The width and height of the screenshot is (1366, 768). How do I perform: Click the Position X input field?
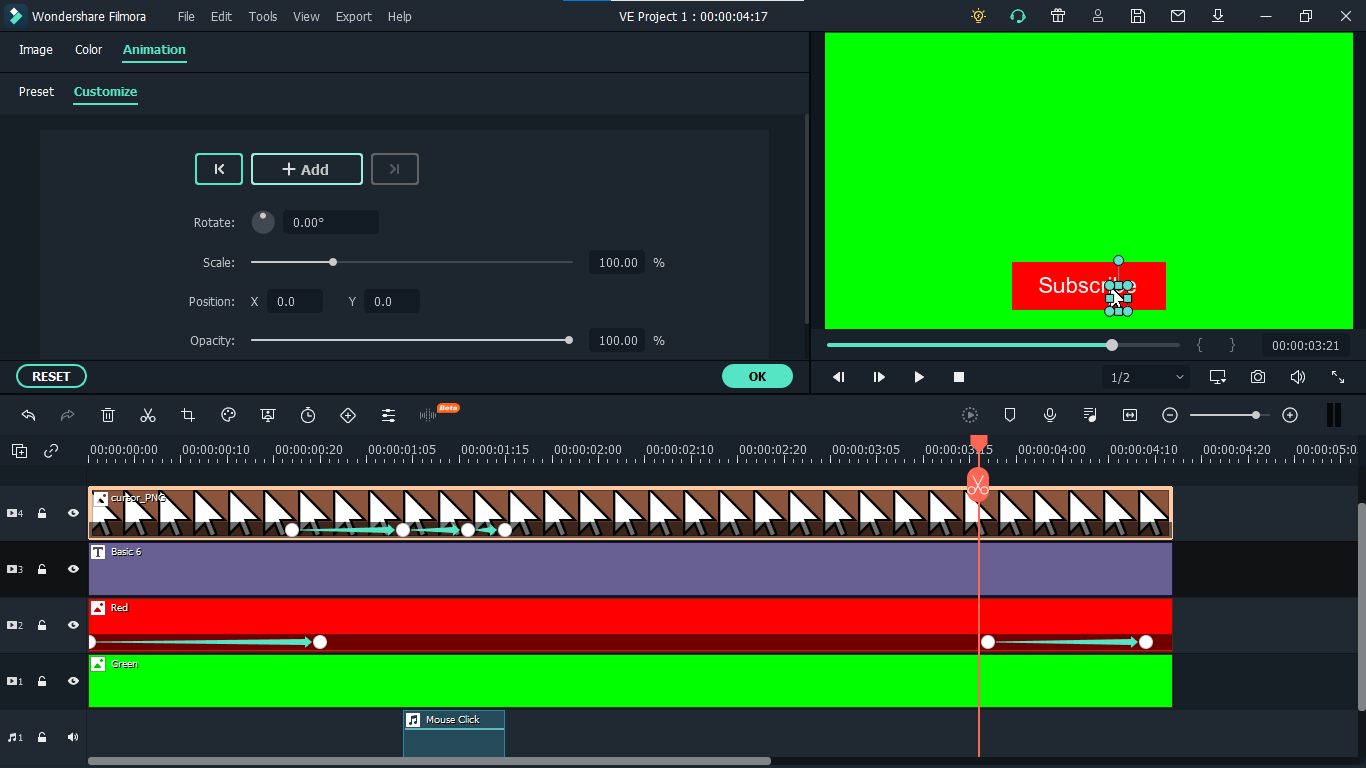[295, 302]
